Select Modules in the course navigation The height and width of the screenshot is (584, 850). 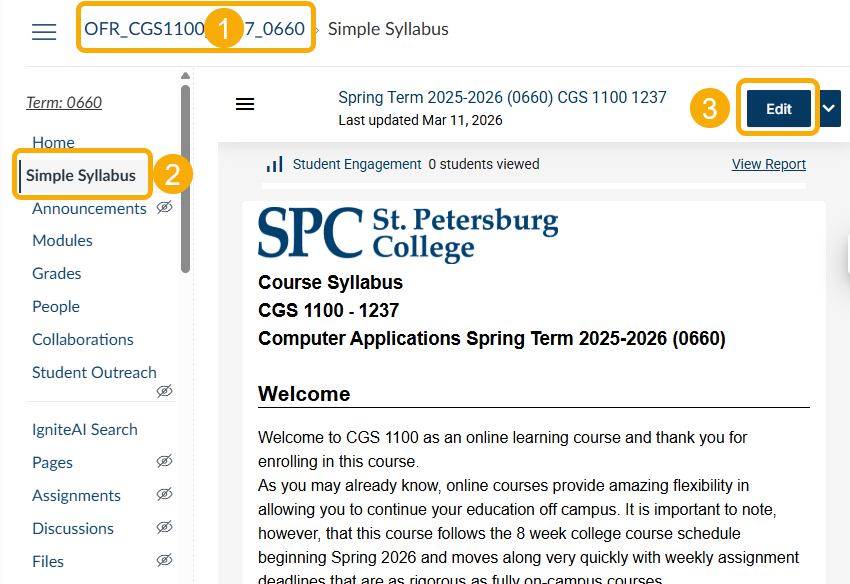[62, 240]
